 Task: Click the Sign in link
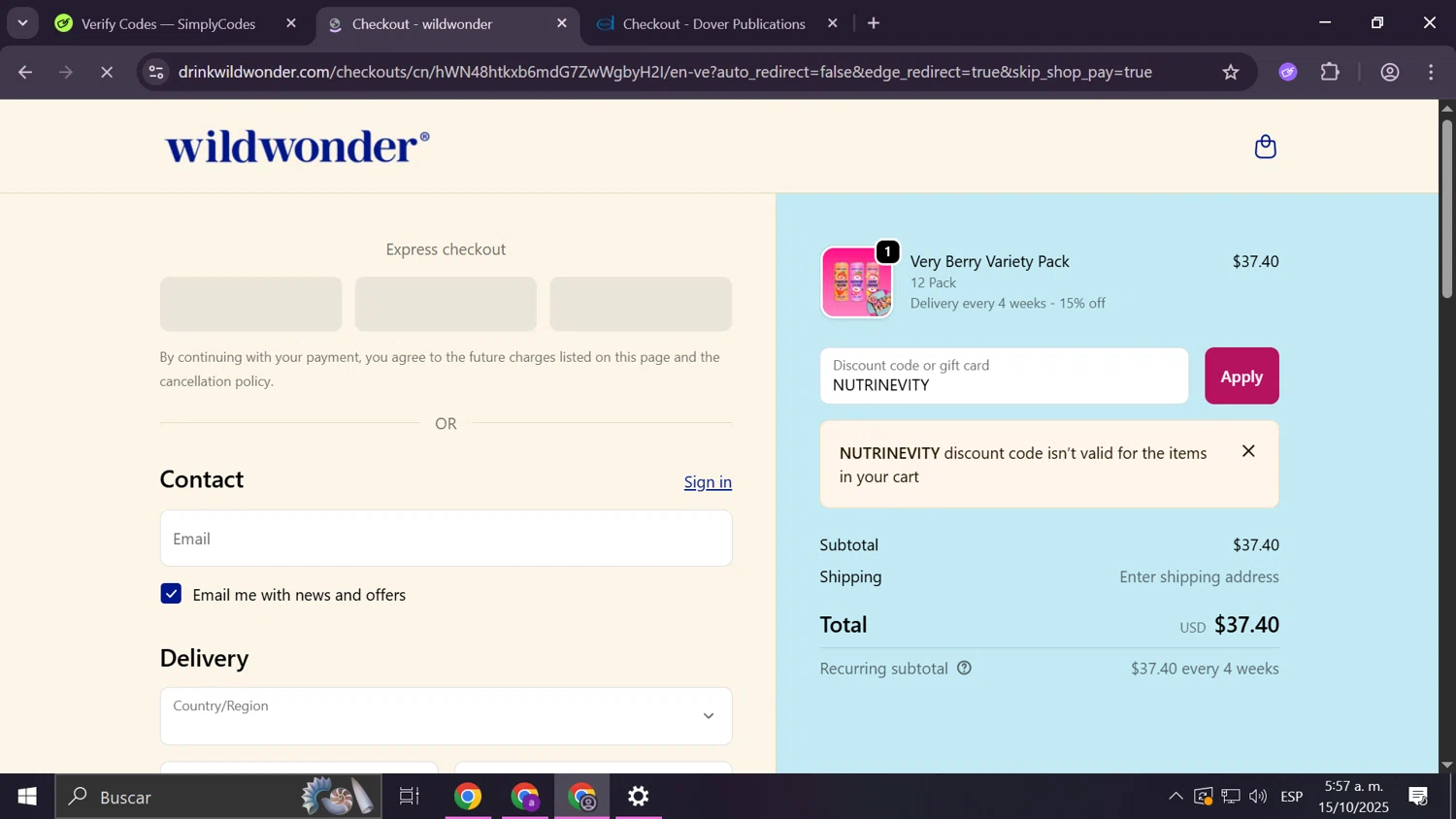point(708,482)
